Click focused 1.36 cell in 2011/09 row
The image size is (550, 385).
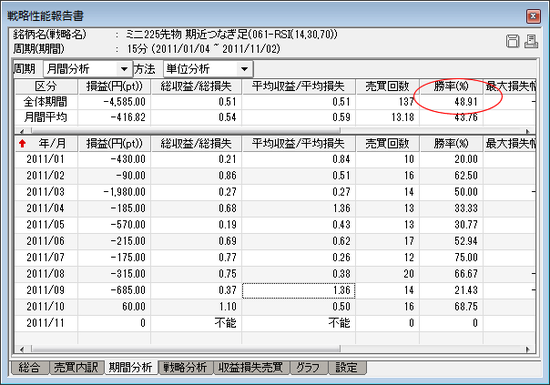[x=299, y=290]
